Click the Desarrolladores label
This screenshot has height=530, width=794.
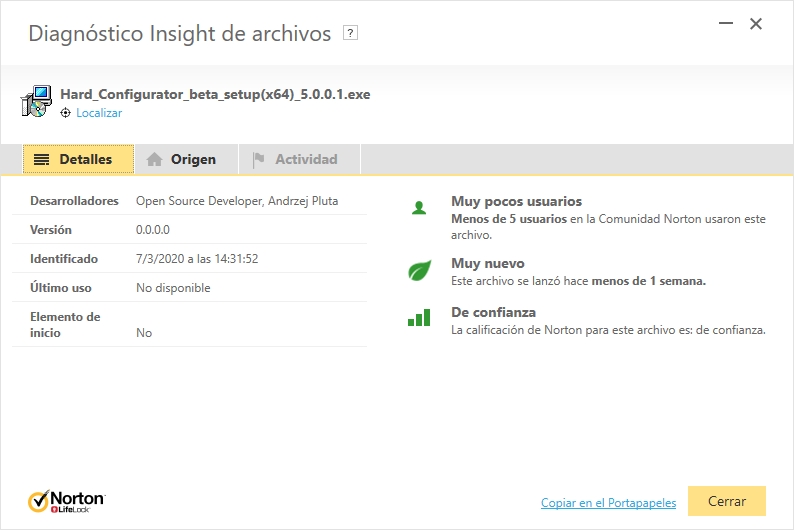(x=74, y=201)
